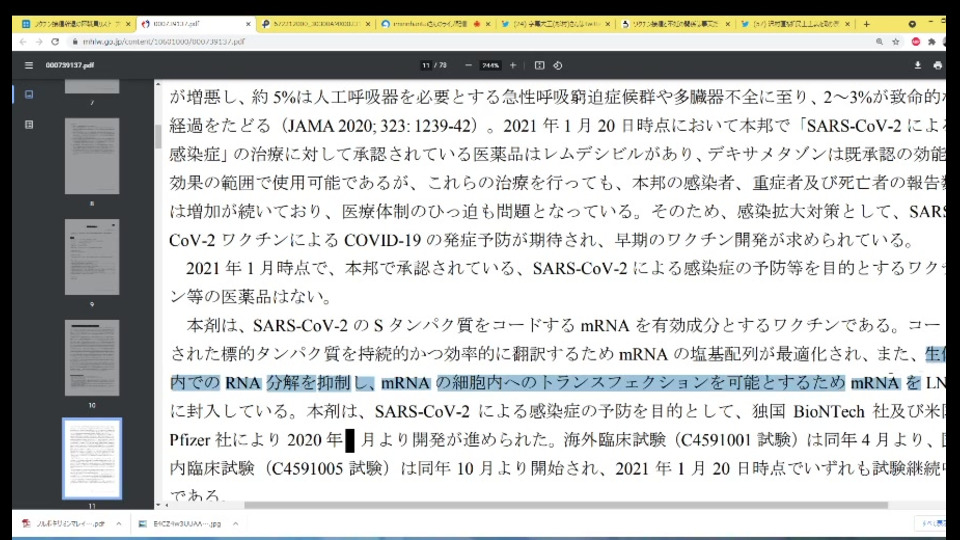This screenshot has height=540, width=960.
Task: Open downloaded jpg file in download bar
Action: [181, 524]
